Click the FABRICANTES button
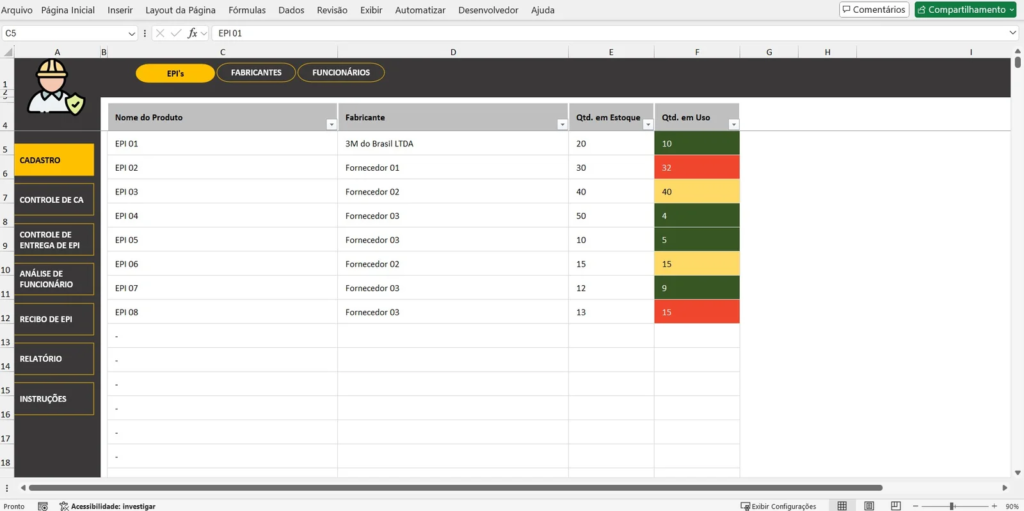The image size is (1024, 511). tap(256, 73)
